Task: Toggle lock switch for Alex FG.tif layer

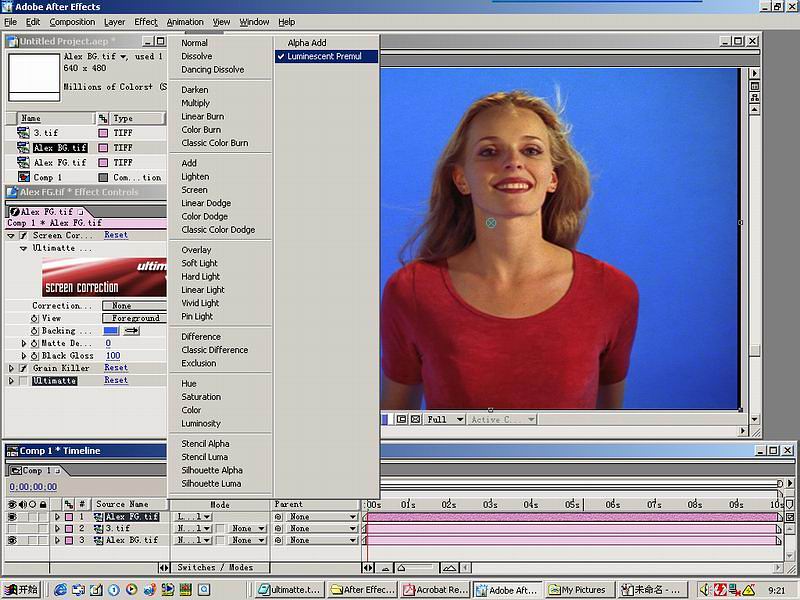Action: 43,517
